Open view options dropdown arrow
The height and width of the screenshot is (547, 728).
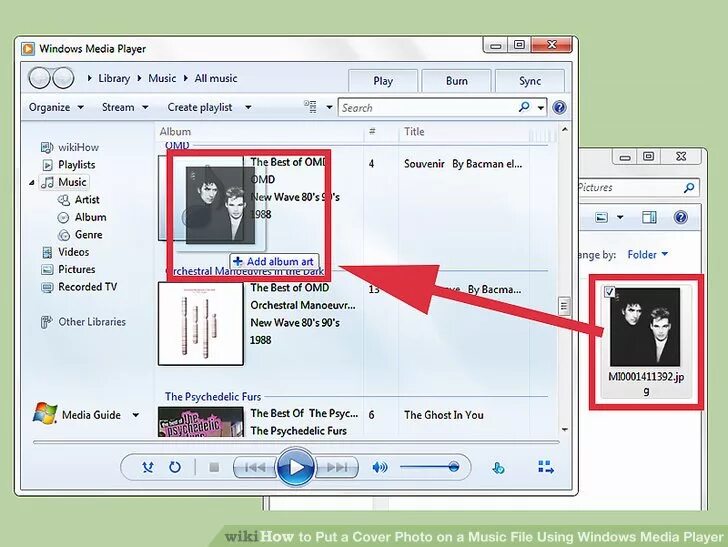[x=329, y=107]
